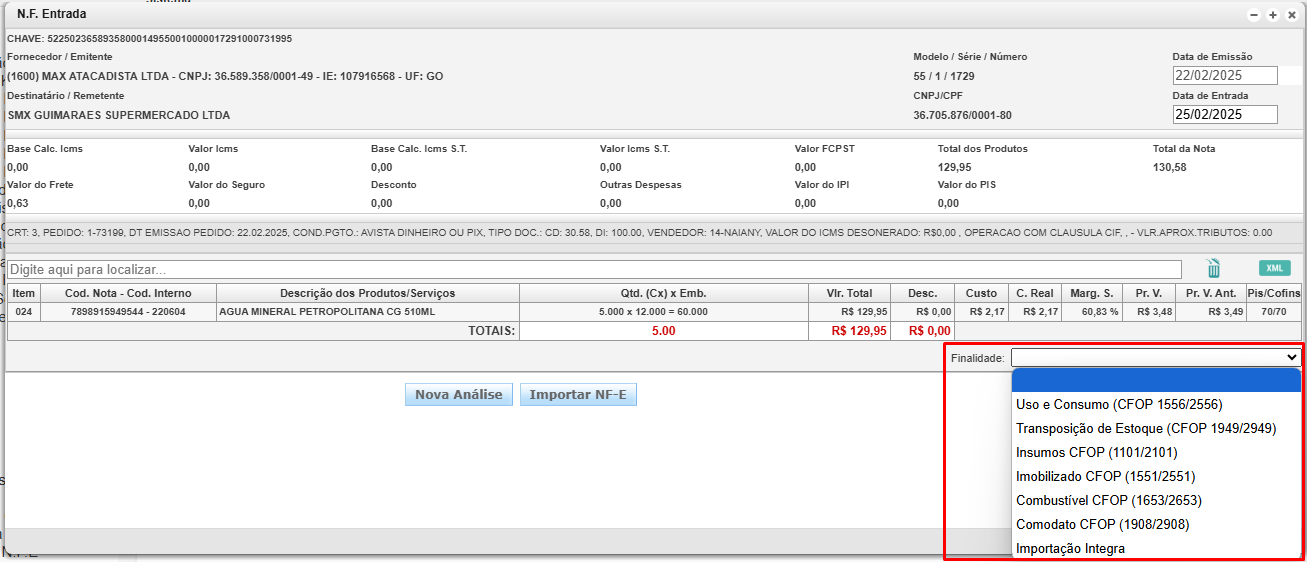Click the trash bin delete icon
Image resolution: width=1307 pixels, height=562 pixels.
(x=1213, y=268)
